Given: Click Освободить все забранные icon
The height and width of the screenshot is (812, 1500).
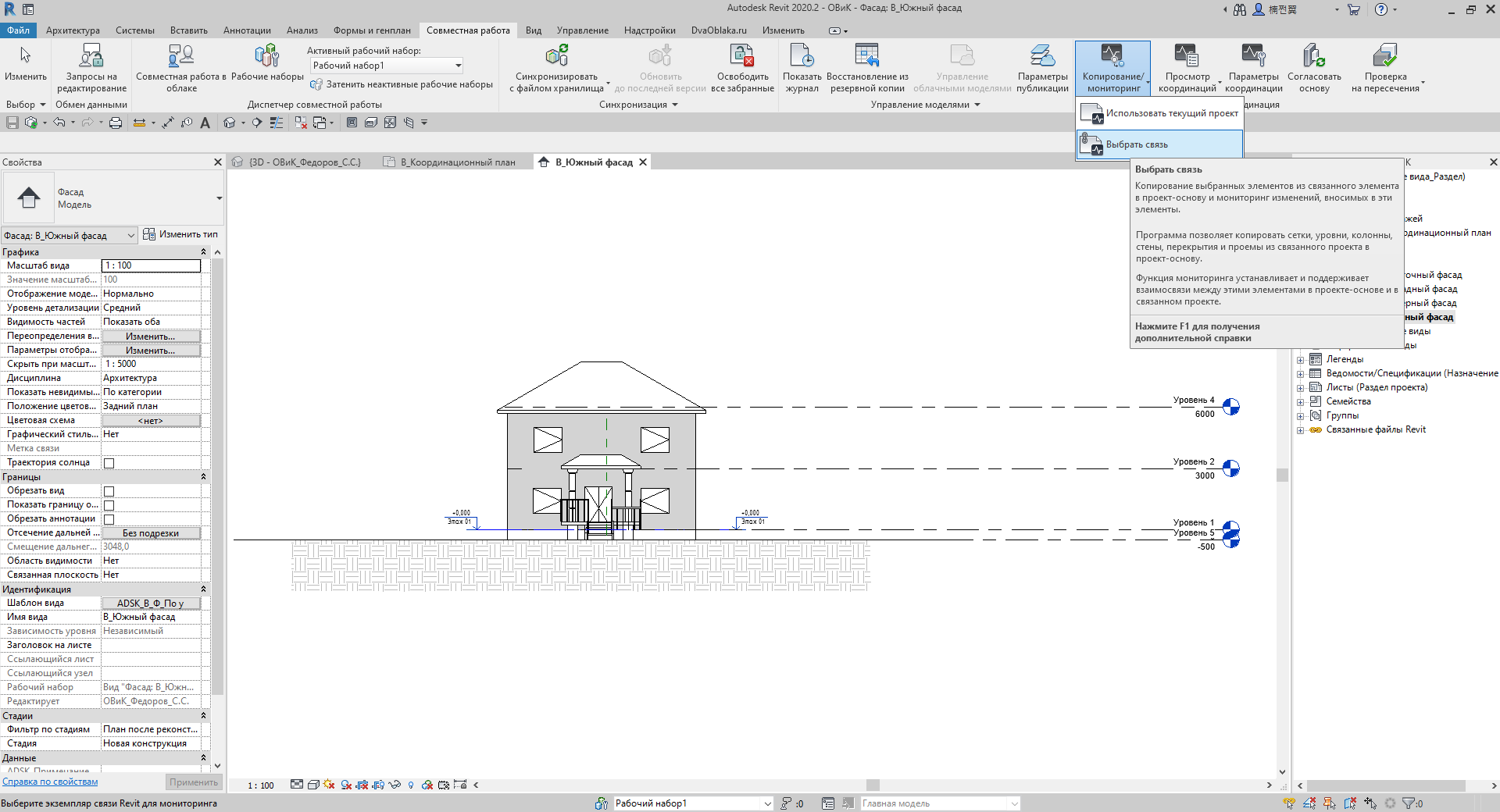Looking at the screenshot, I should (x=741, y=55).
